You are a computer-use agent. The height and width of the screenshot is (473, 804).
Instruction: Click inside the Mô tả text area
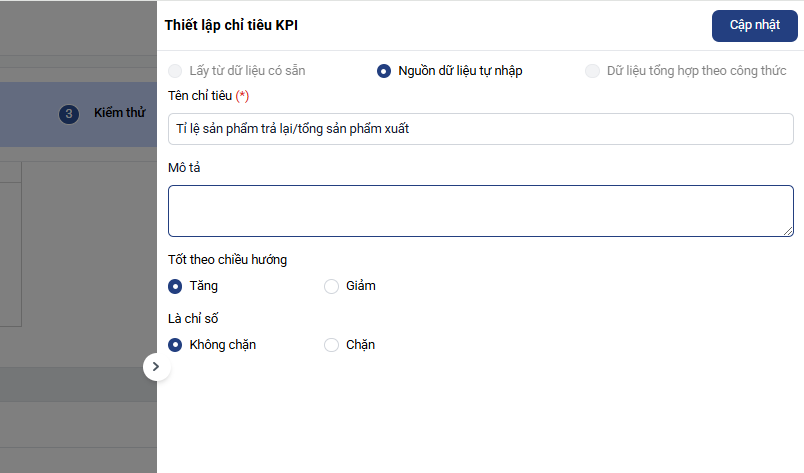[480, 210]
